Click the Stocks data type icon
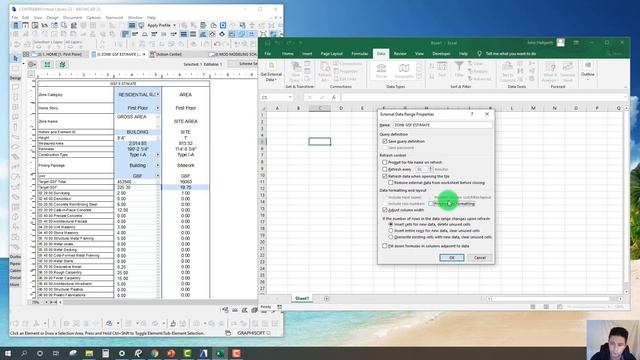The width and height of the screenshot is (640, 360). pyautogui.click(x=381, y=70)
